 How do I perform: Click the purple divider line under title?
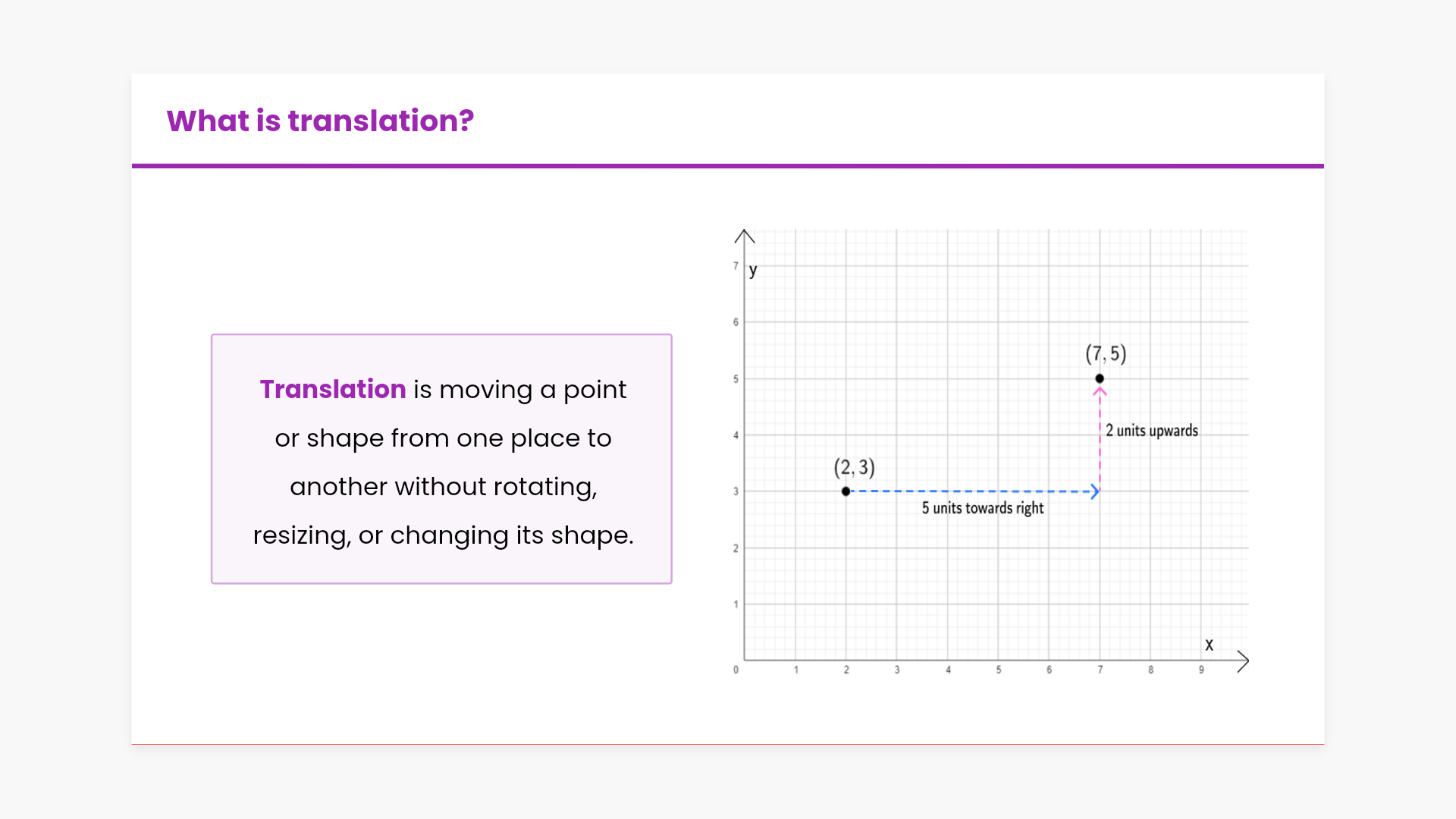pyautogui.click(x=728, y=166)
